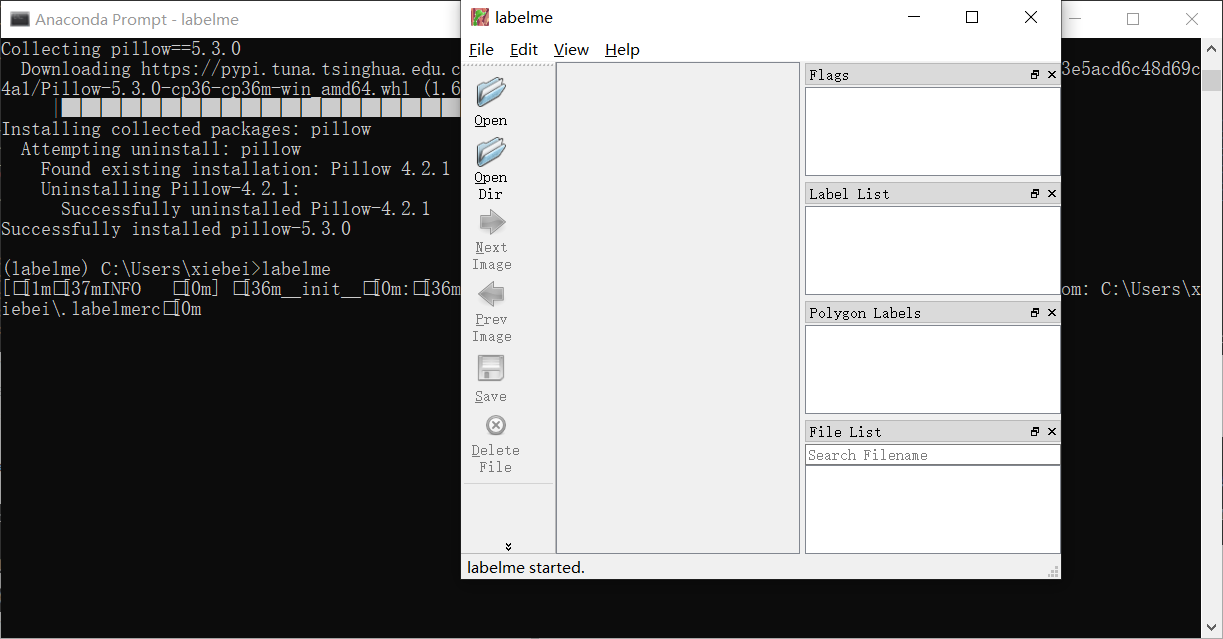Click the Search Filename input field
The height and width of the screenshot is (639, 1223).
pyautogui.click(x=930, y=455)
